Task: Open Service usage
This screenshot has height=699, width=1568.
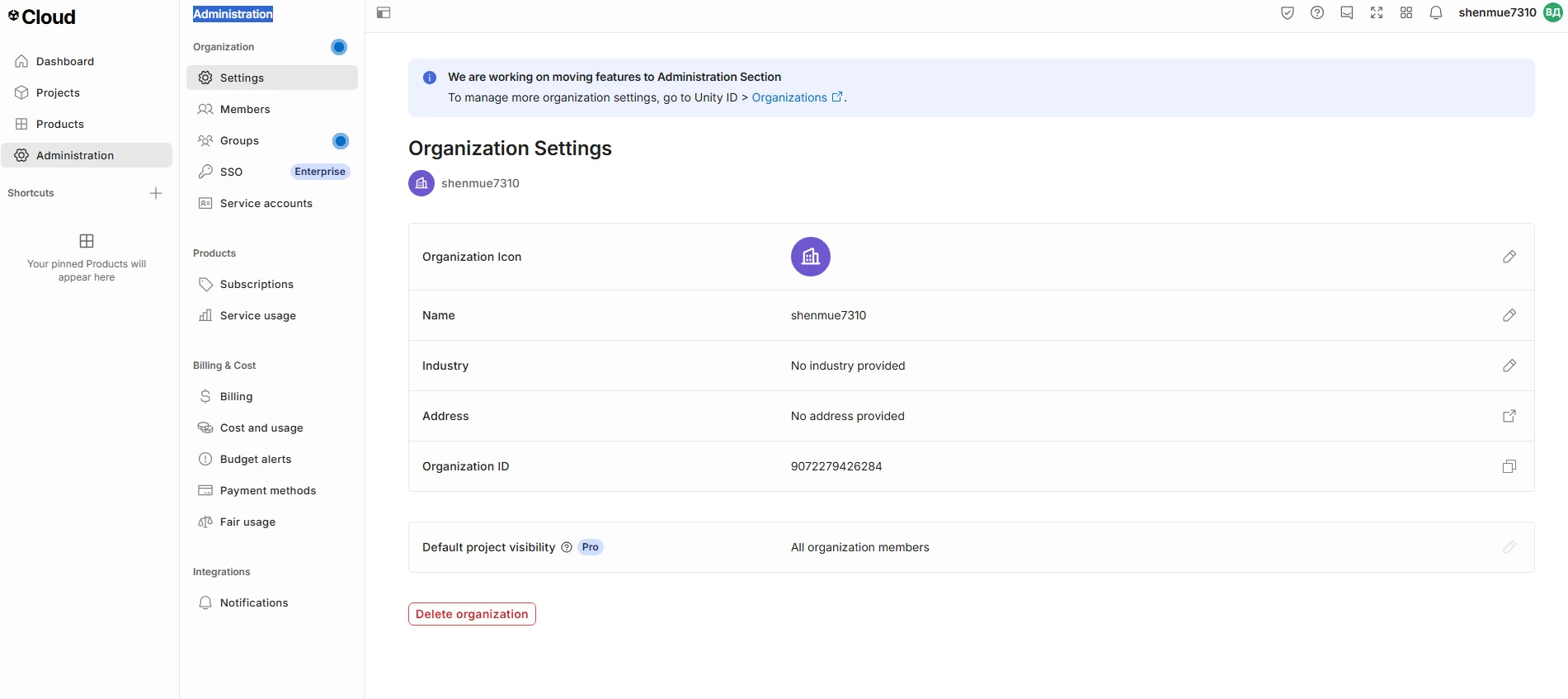Action: (x=272, y=315)
